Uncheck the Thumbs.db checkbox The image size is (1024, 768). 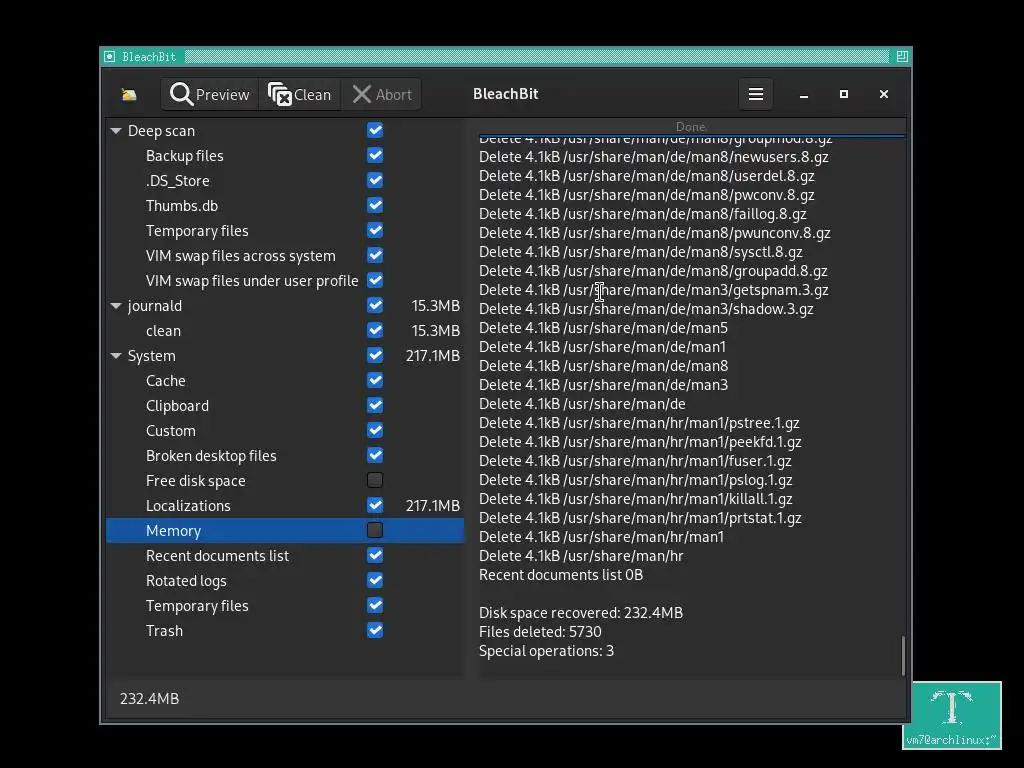[x=375, y=205]
